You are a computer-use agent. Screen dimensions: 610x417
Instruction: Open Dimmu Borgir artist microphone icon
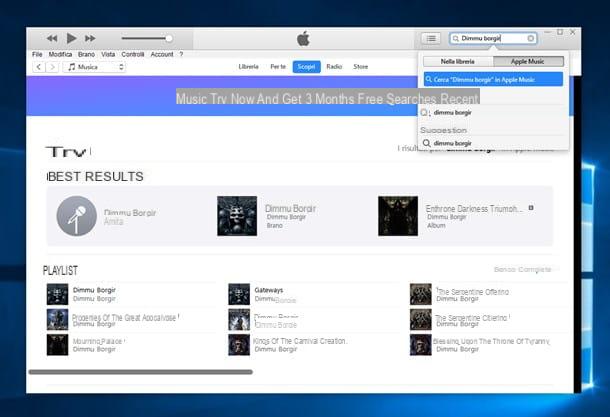point(77,216)
